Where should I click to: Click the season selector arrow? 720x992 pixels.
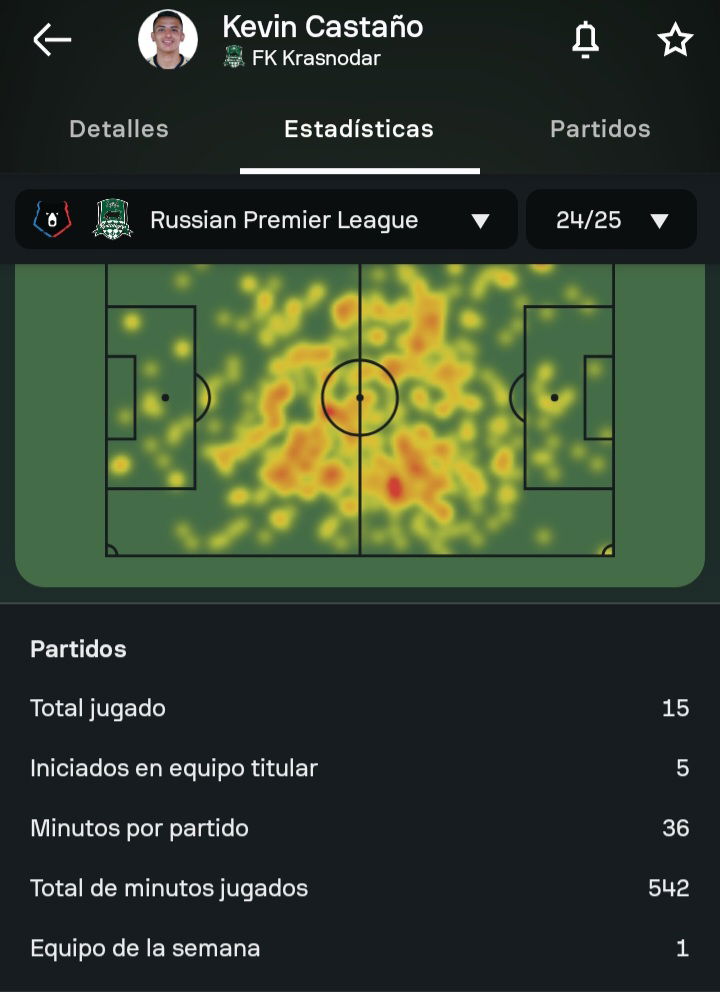[659, 220]
